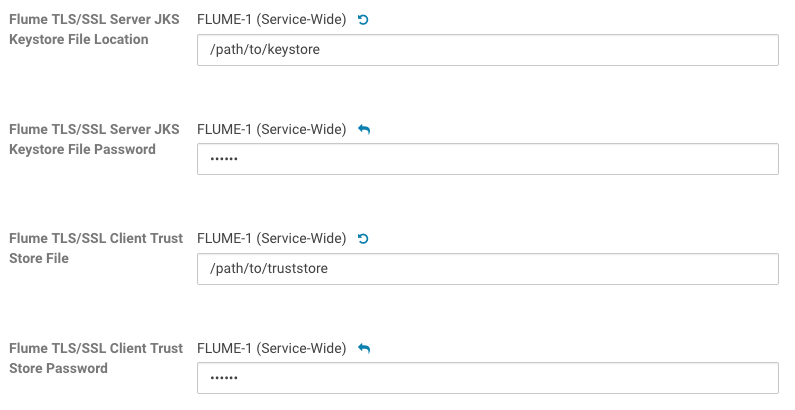Click reset icon for Client Trust Store File
This screenshot has width=795, height=410.
coord(363,239)
